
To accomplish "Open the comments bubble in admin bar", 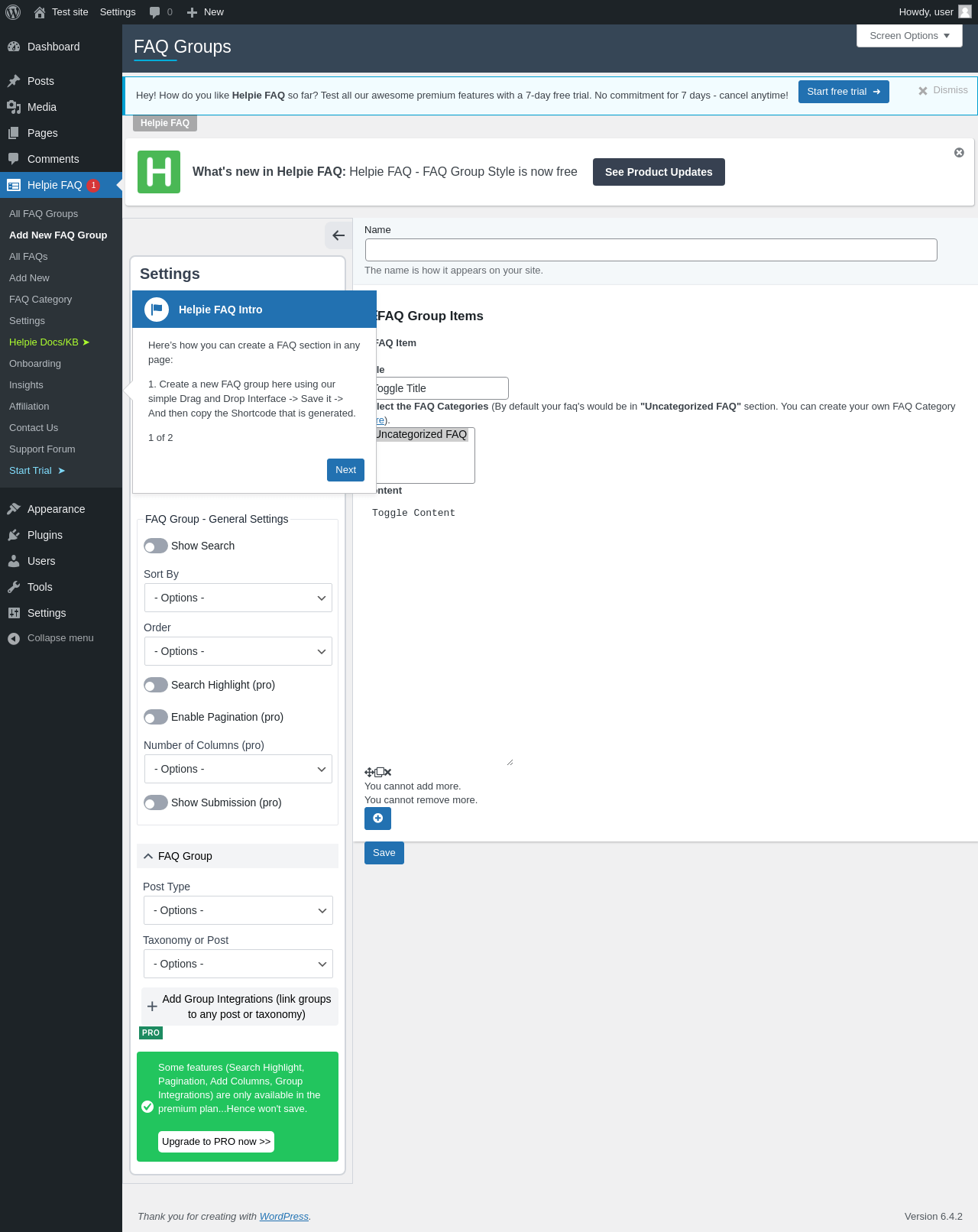I will tap(155, 12).
